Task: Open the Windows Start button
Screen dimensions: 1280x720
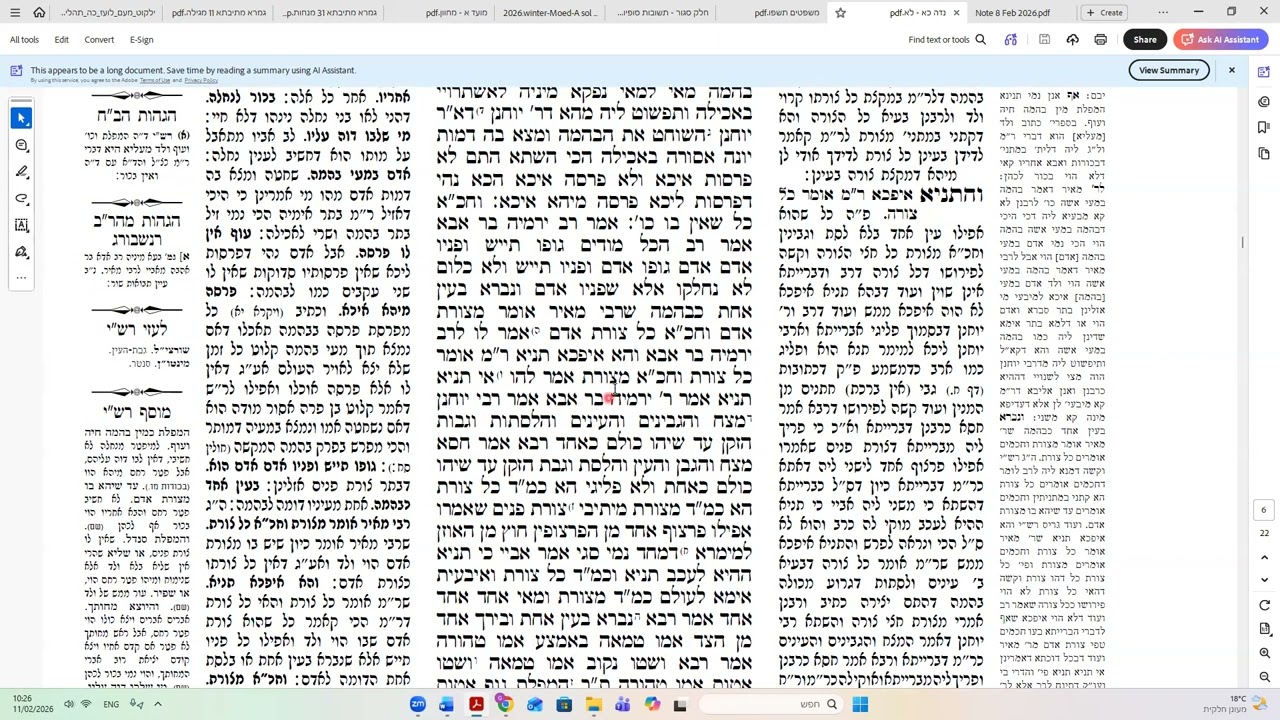Action: 860,705
